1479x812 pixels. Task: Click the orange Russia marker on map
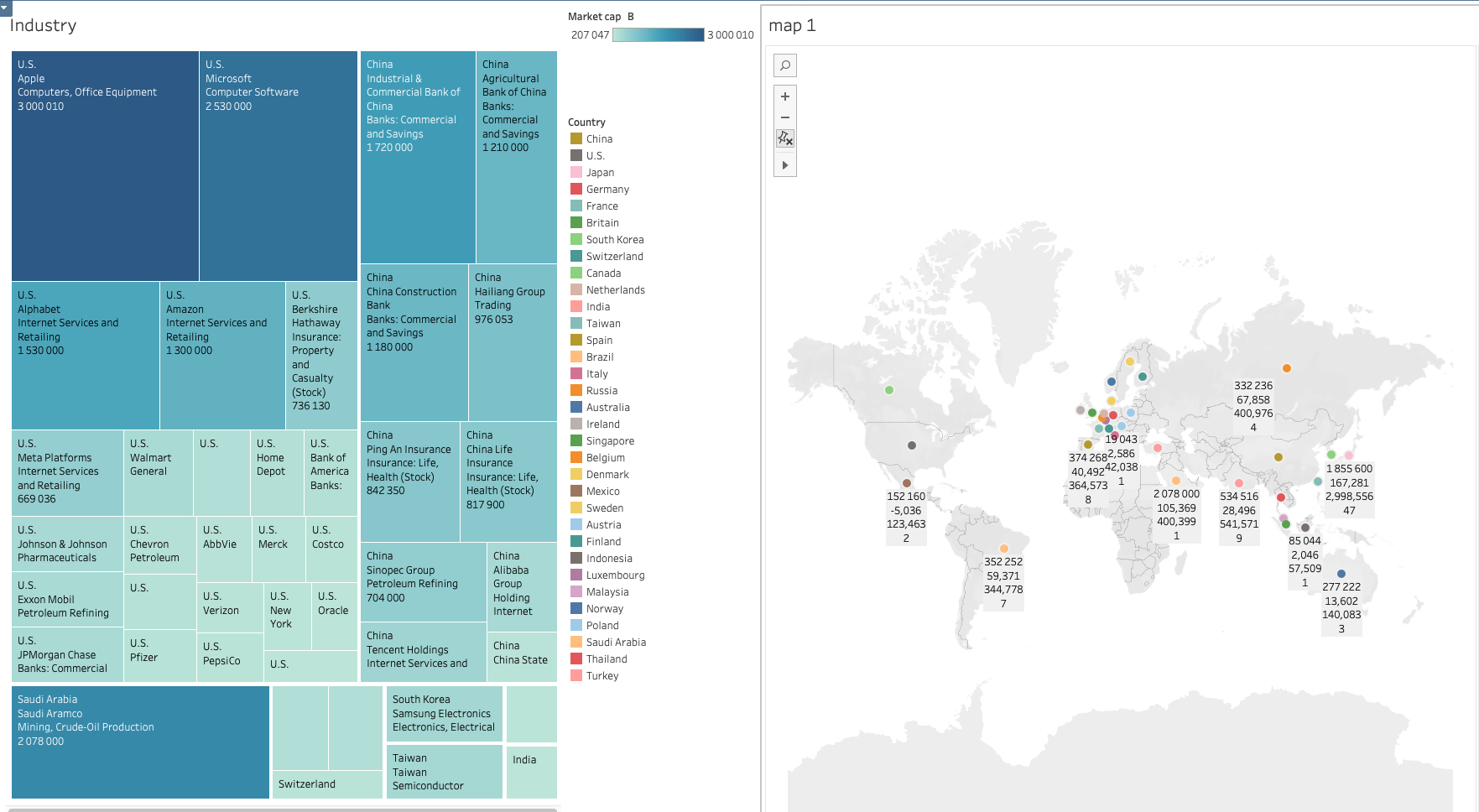pyautogui.click(x=1287, y=368)
